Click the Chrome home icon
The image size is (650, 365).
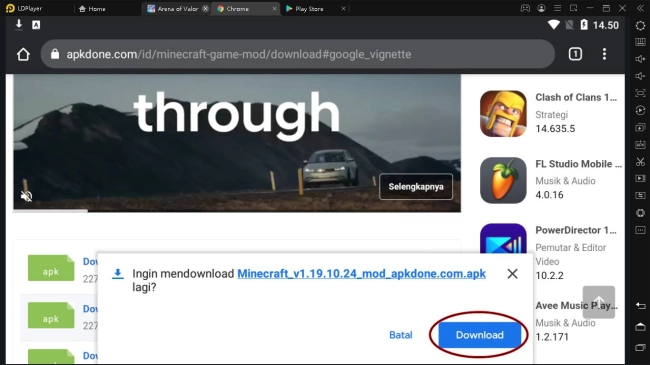click(x=23, y=54)
